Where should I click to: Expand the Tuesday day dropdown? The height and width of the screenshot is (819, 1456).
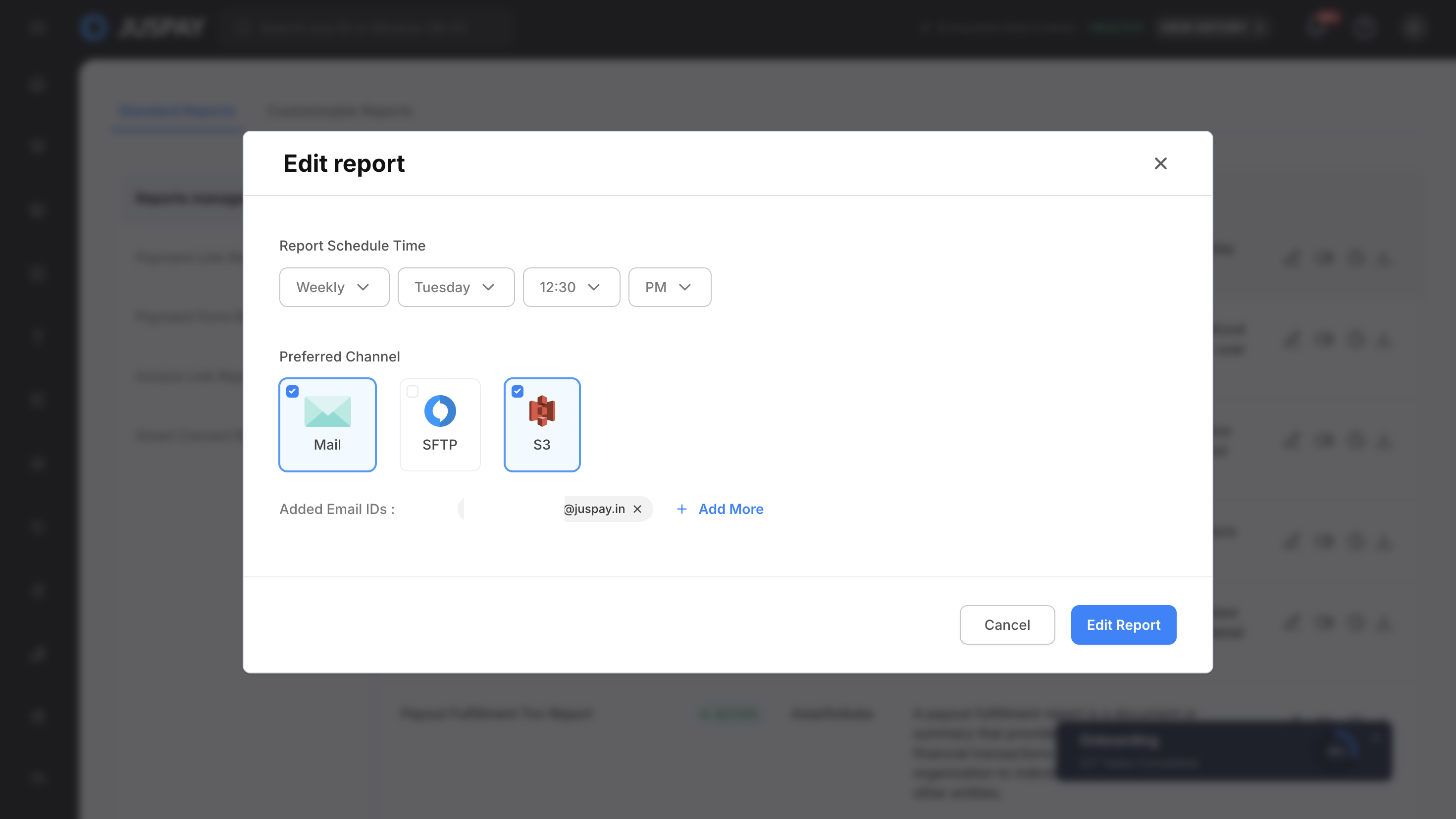[456, 287]
